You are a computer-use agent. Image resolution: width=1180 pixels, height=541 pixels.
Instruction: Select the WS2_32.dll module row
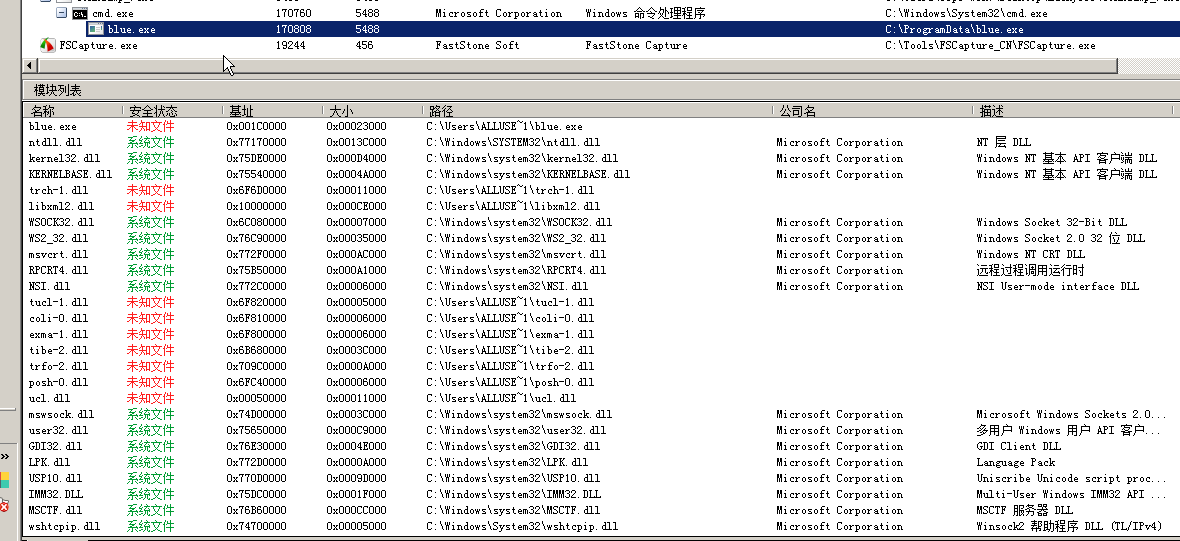point(601,238)
